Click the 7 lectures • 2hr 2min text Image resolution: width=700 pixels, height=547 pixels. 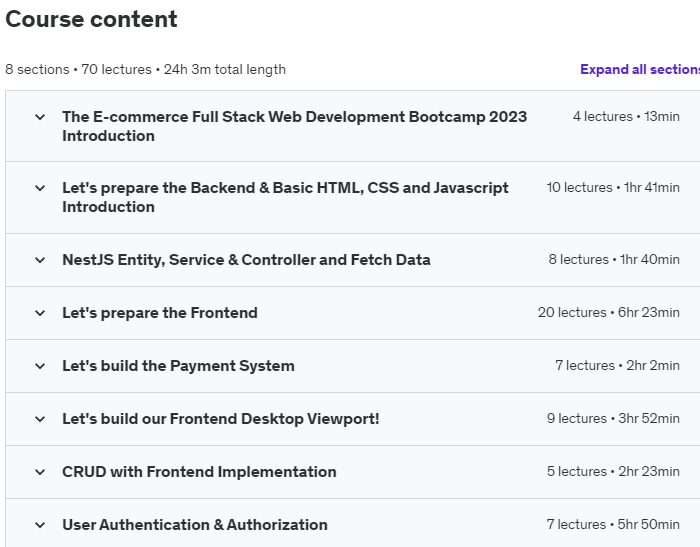[x=617, y=366]
